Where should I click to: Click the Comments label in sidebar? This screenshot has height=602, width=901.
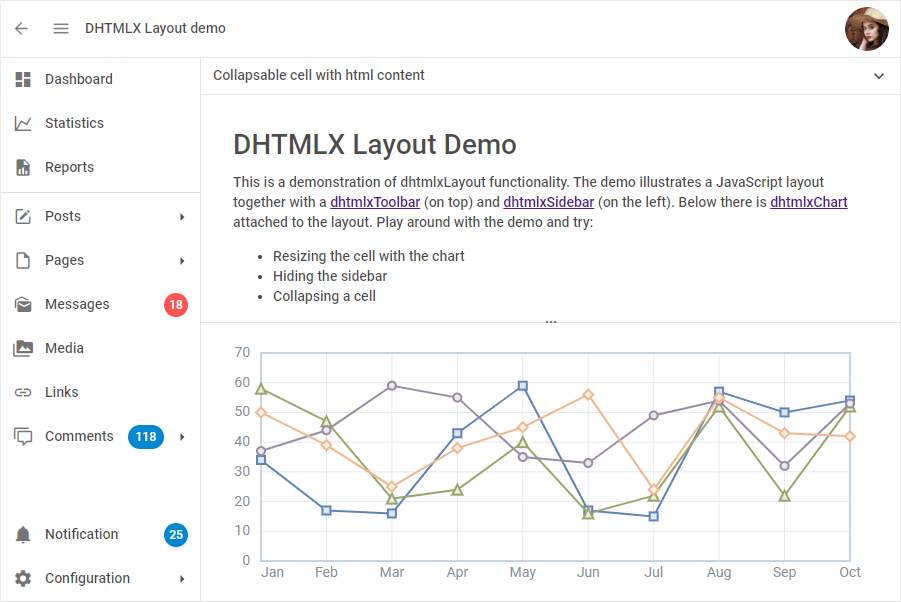tap(79, 437)
